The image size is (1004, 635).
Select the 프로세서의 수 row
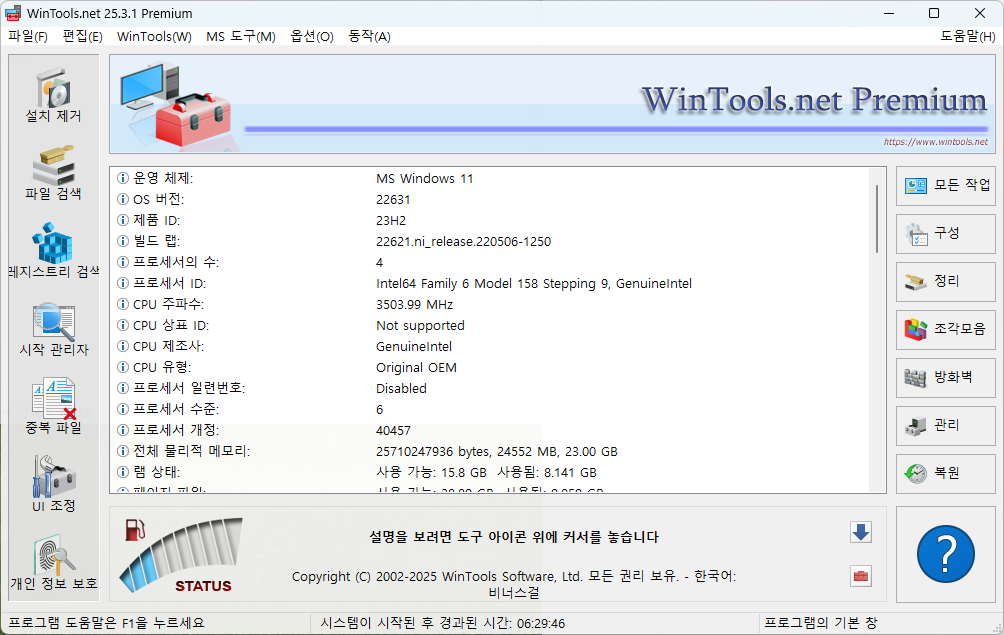point(489,262)
